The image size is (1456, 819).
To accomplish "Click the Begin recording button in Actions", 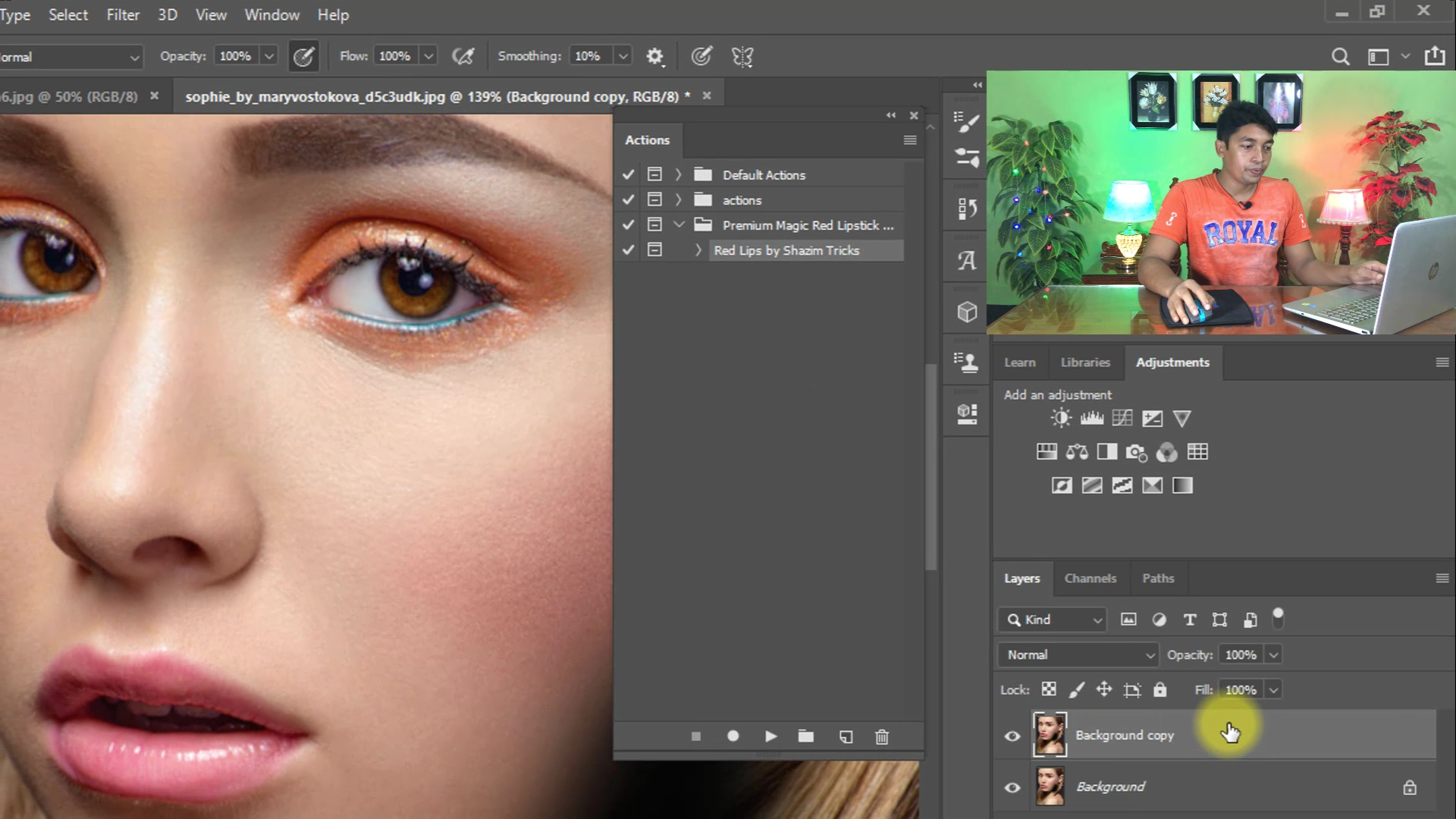I will pyautogui.click(x=733, y=736).
